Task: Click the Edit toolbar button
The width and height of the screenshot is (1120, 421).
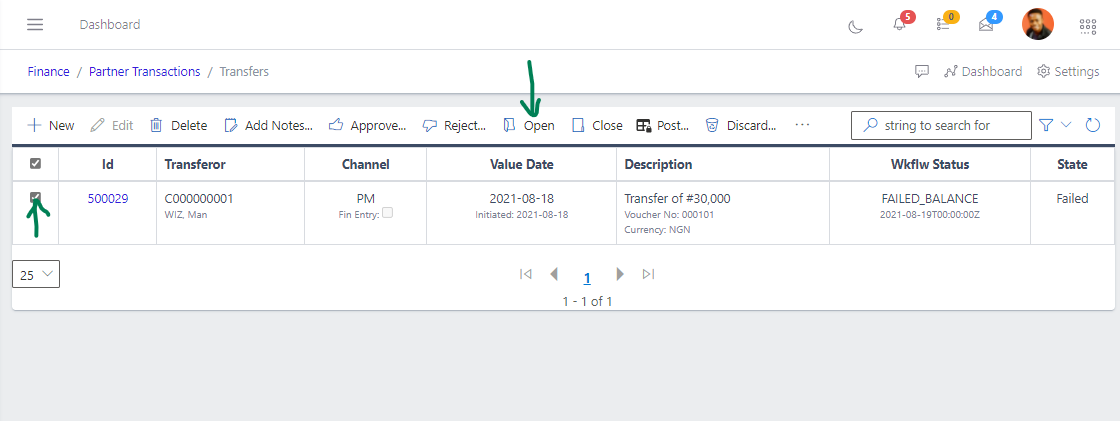Action: tap(112, 125)
